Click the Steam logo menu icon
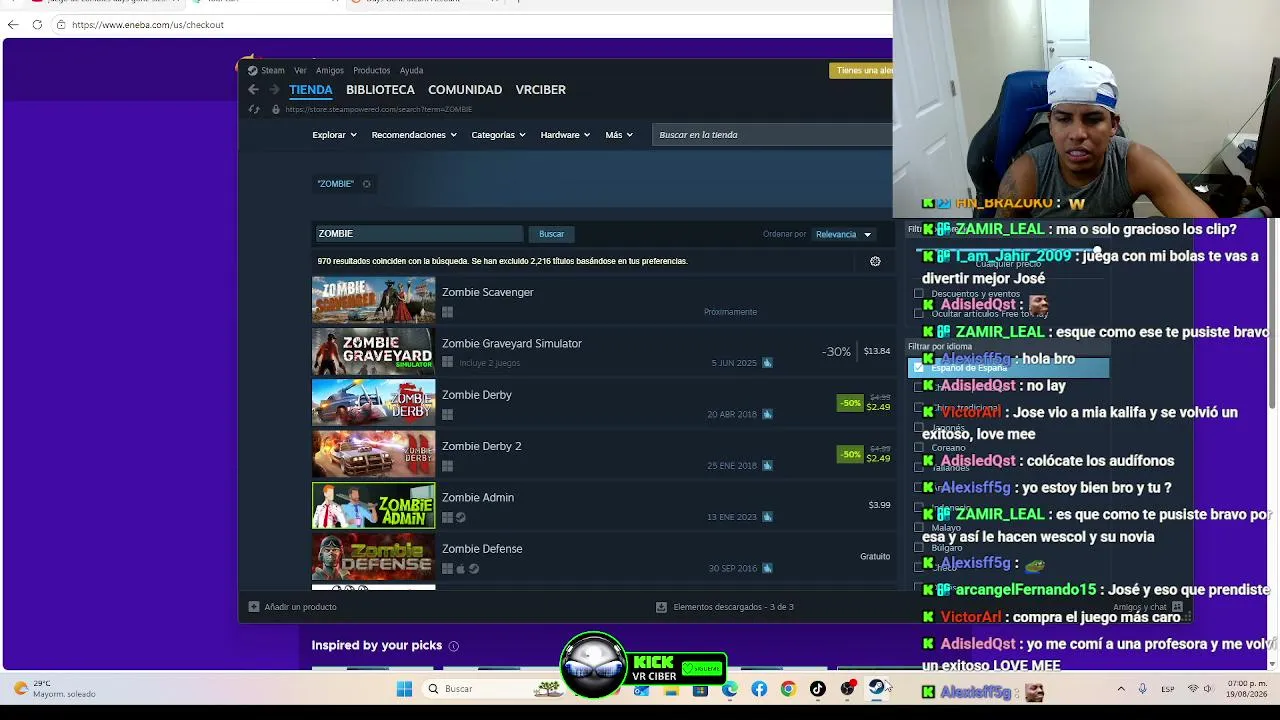This screenshot has width=1280, height=720. 253,70
